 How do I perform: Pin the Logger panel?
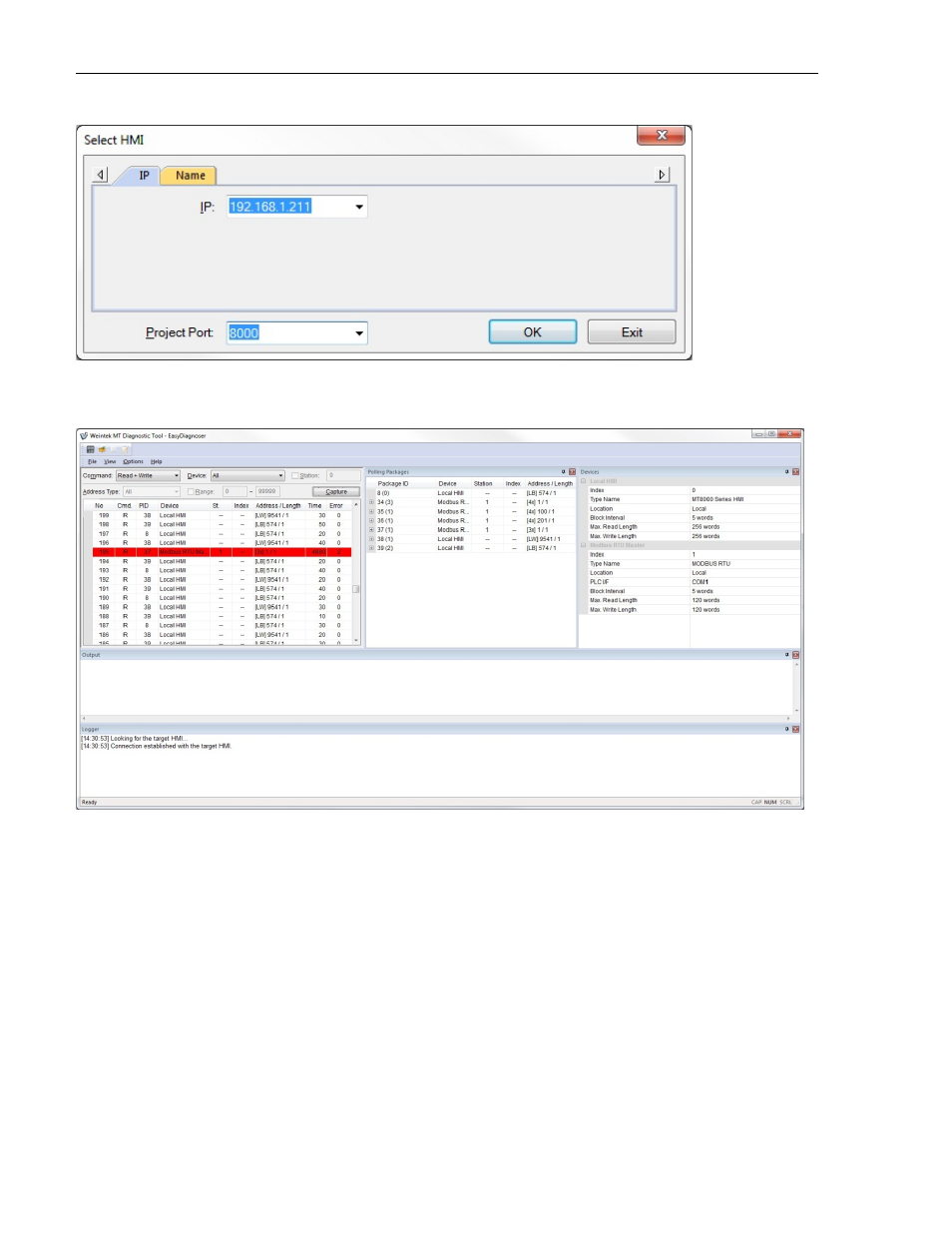[786, 729]
